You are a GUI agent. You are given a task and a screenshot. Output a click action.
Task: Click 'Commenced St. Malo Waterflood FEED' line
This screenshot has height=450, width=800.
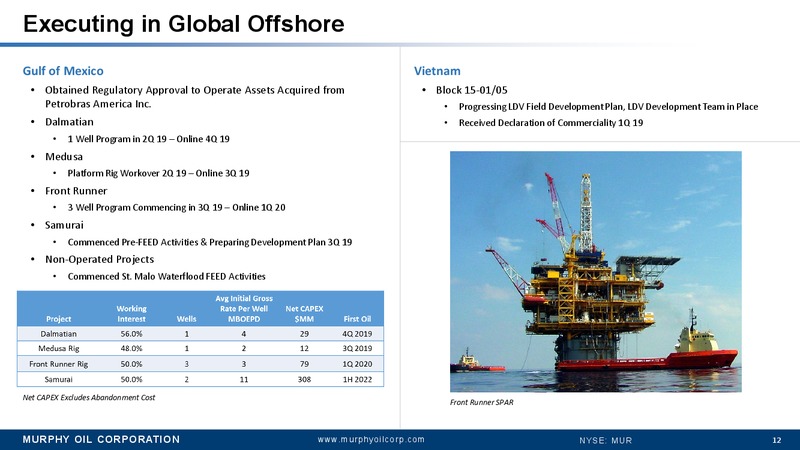point(166,277)
